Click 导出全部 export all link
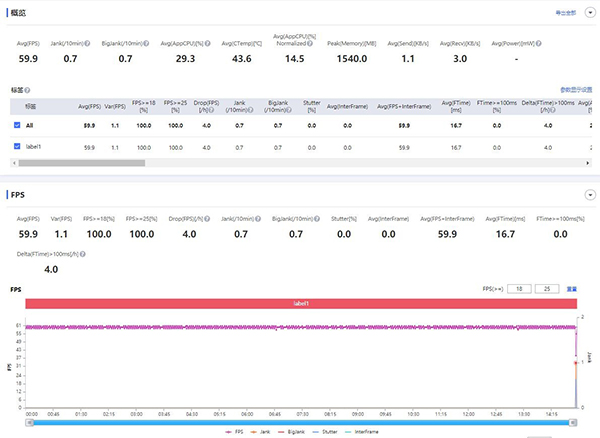600x438 pixels. [x=566, y=12]
